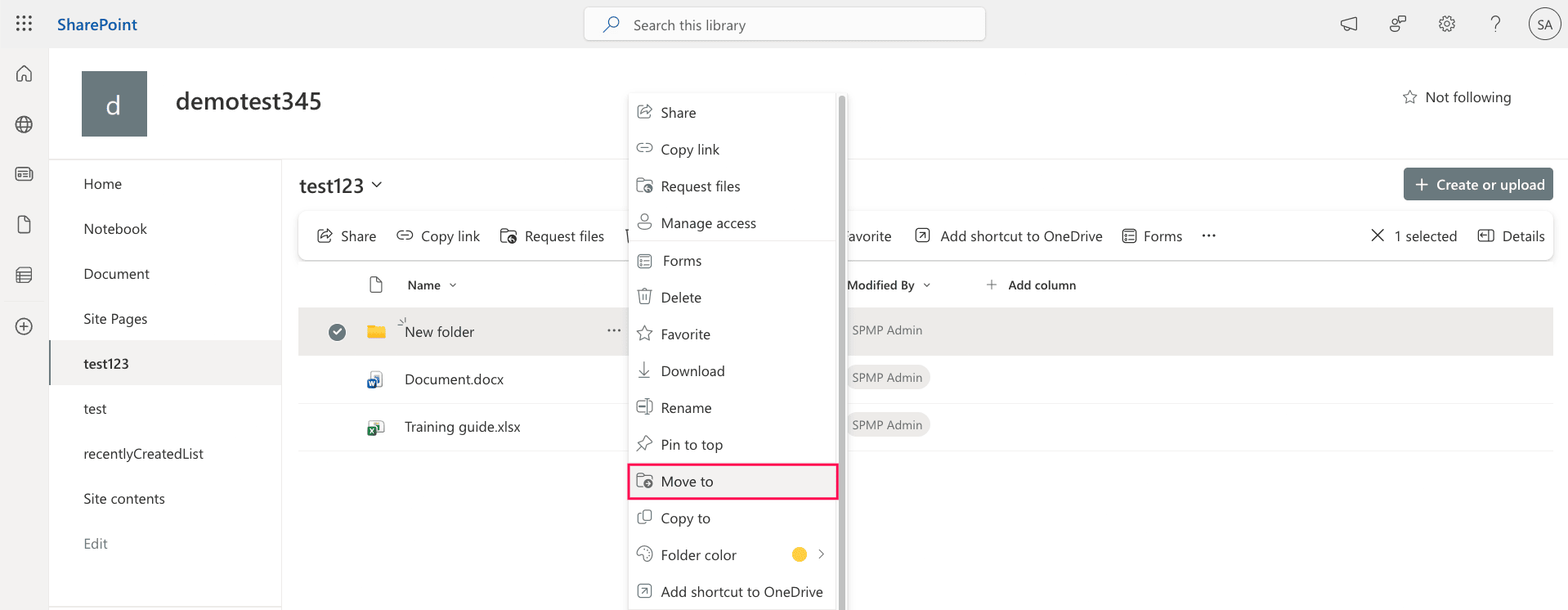Select Copy to in the context menu
Screen dimensions: 1568x610
[x=732, y=518]
